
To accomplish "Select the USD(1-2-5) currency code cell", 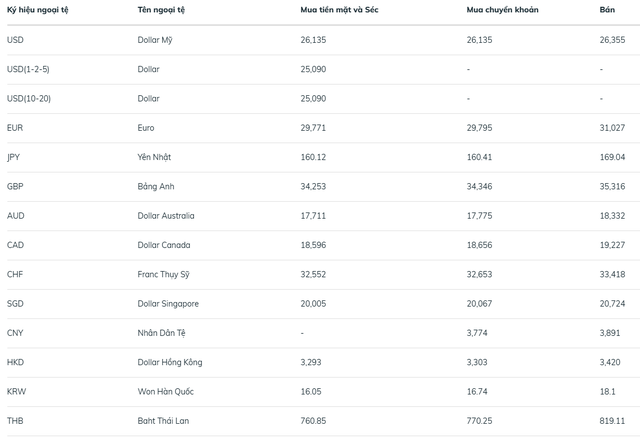I will 27,69.
